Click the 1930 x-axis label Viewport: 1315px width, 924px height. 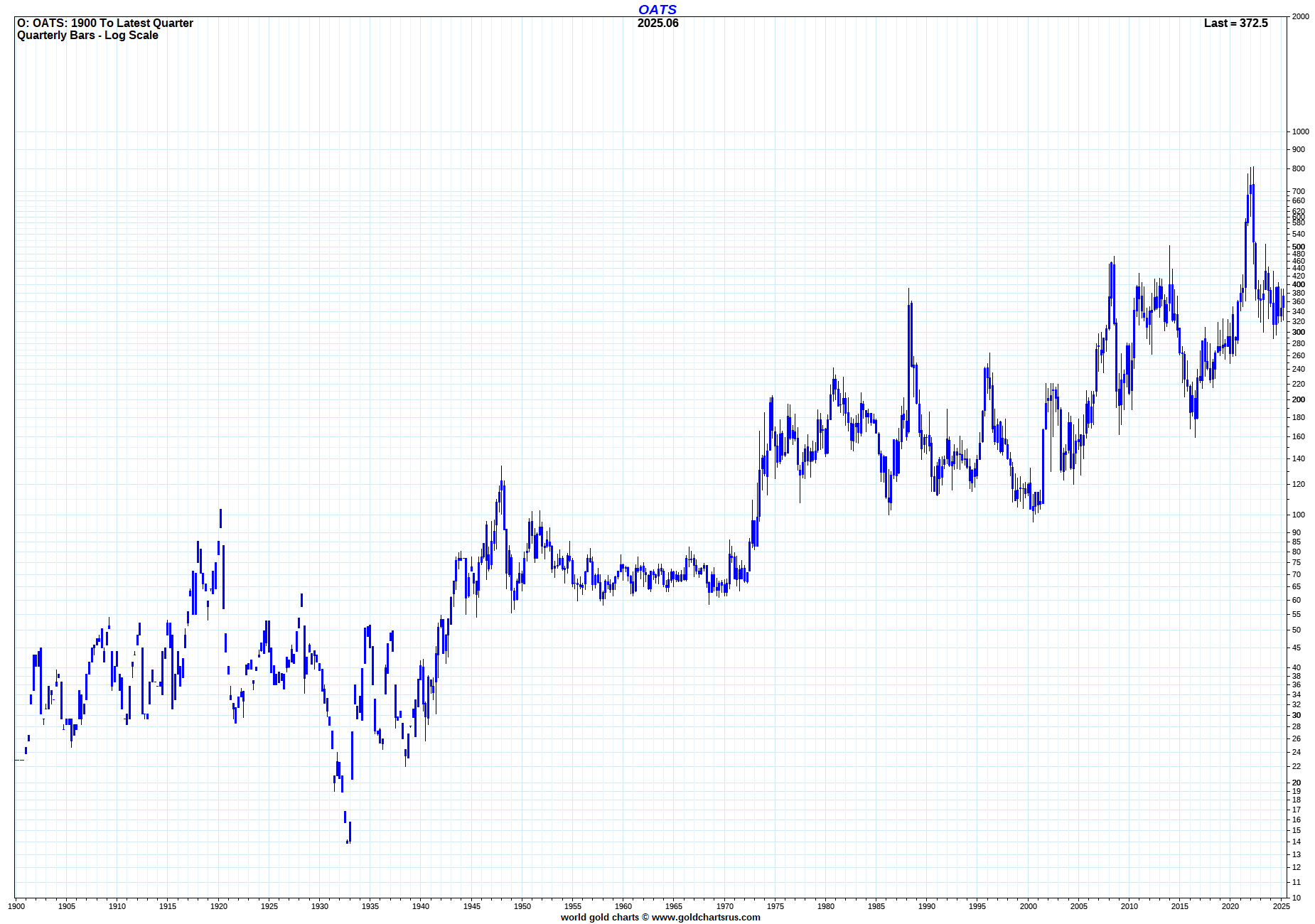320,906
